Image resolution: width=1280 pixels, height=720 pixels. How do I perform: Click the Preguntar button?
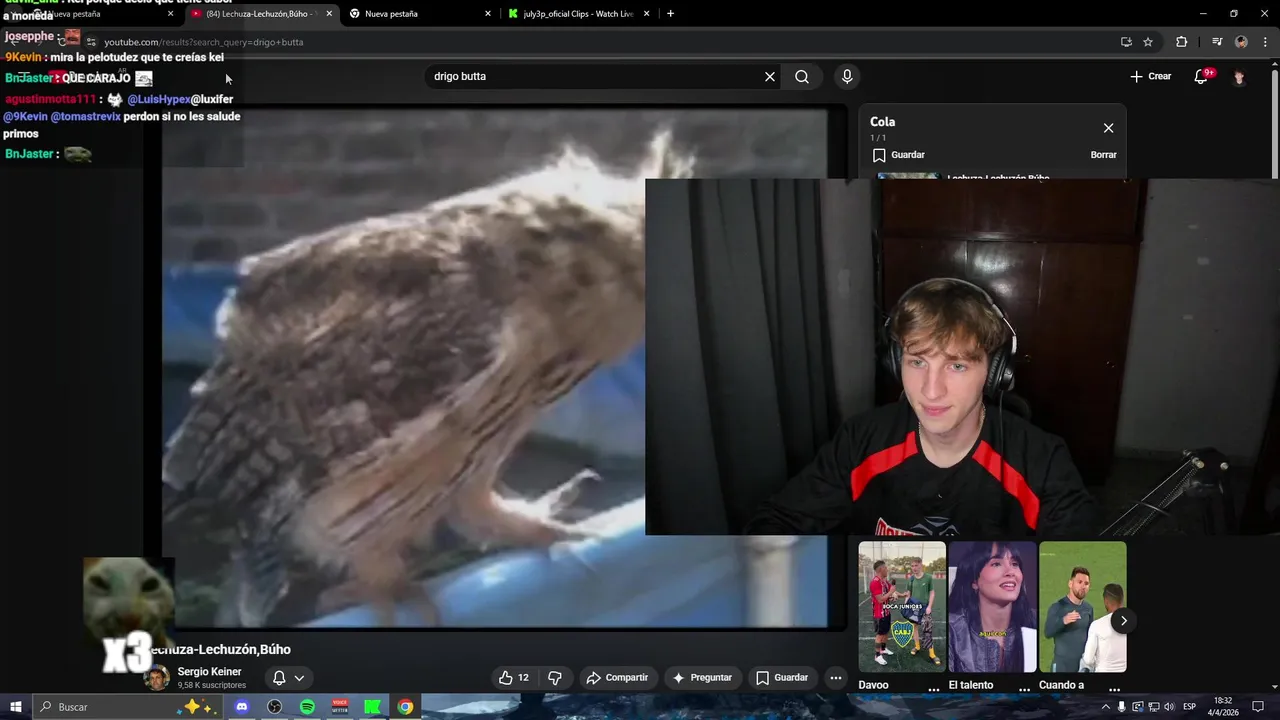click(x=703, y=678)
